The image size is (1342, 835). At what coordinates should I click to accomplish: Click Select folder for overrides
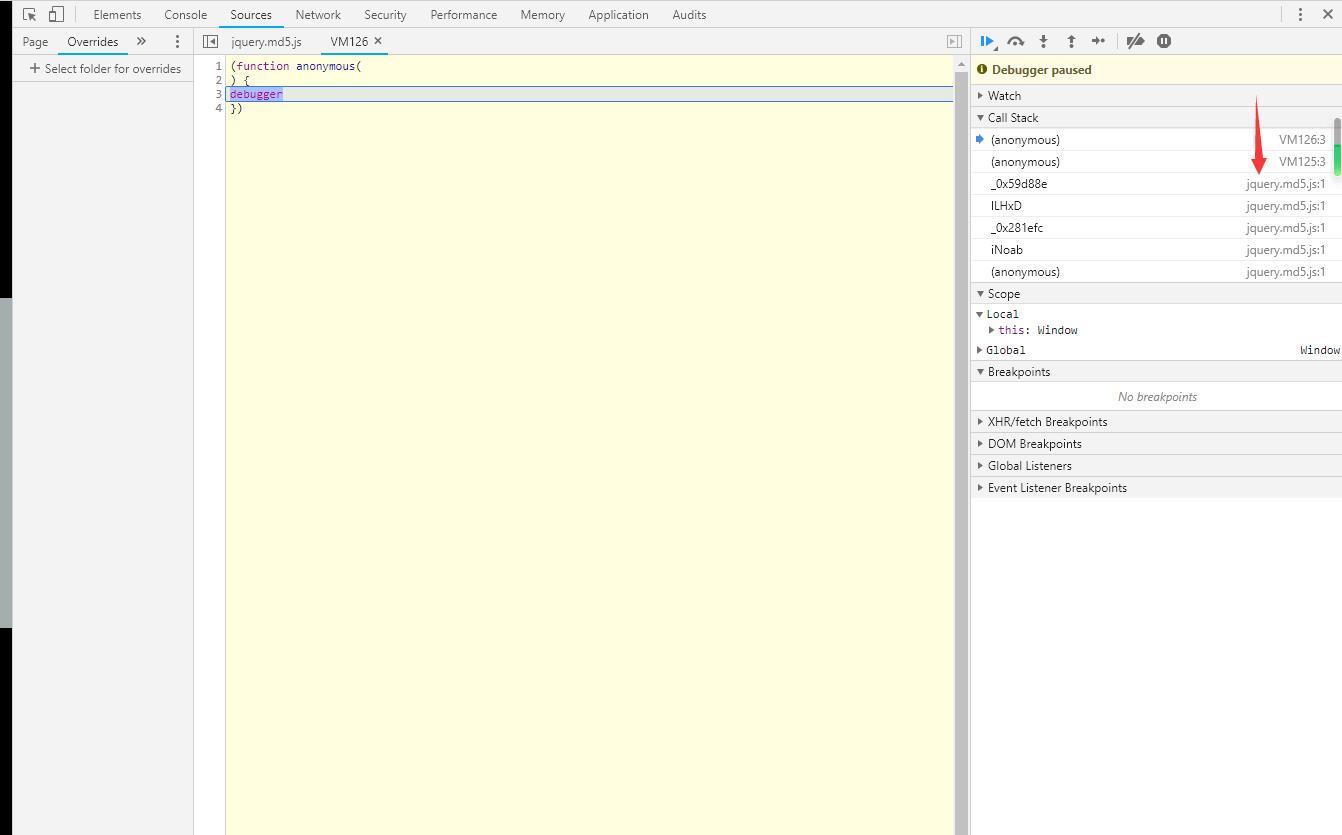(105, 69)
